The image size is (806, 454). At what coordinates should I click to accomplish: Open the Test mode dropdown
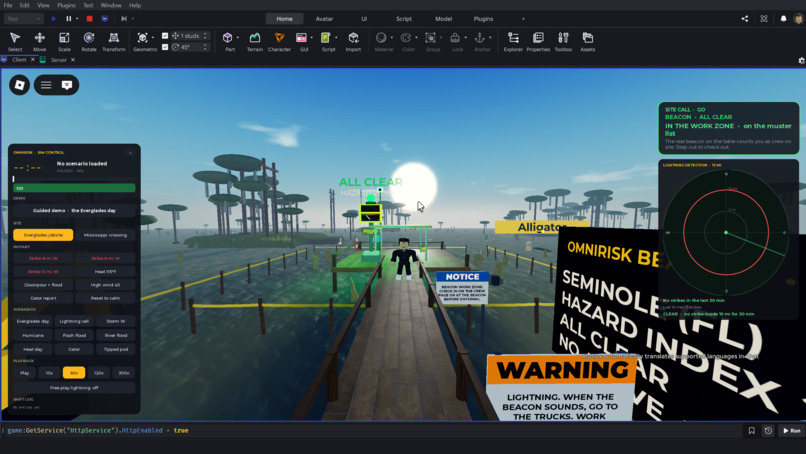[23, 19]
